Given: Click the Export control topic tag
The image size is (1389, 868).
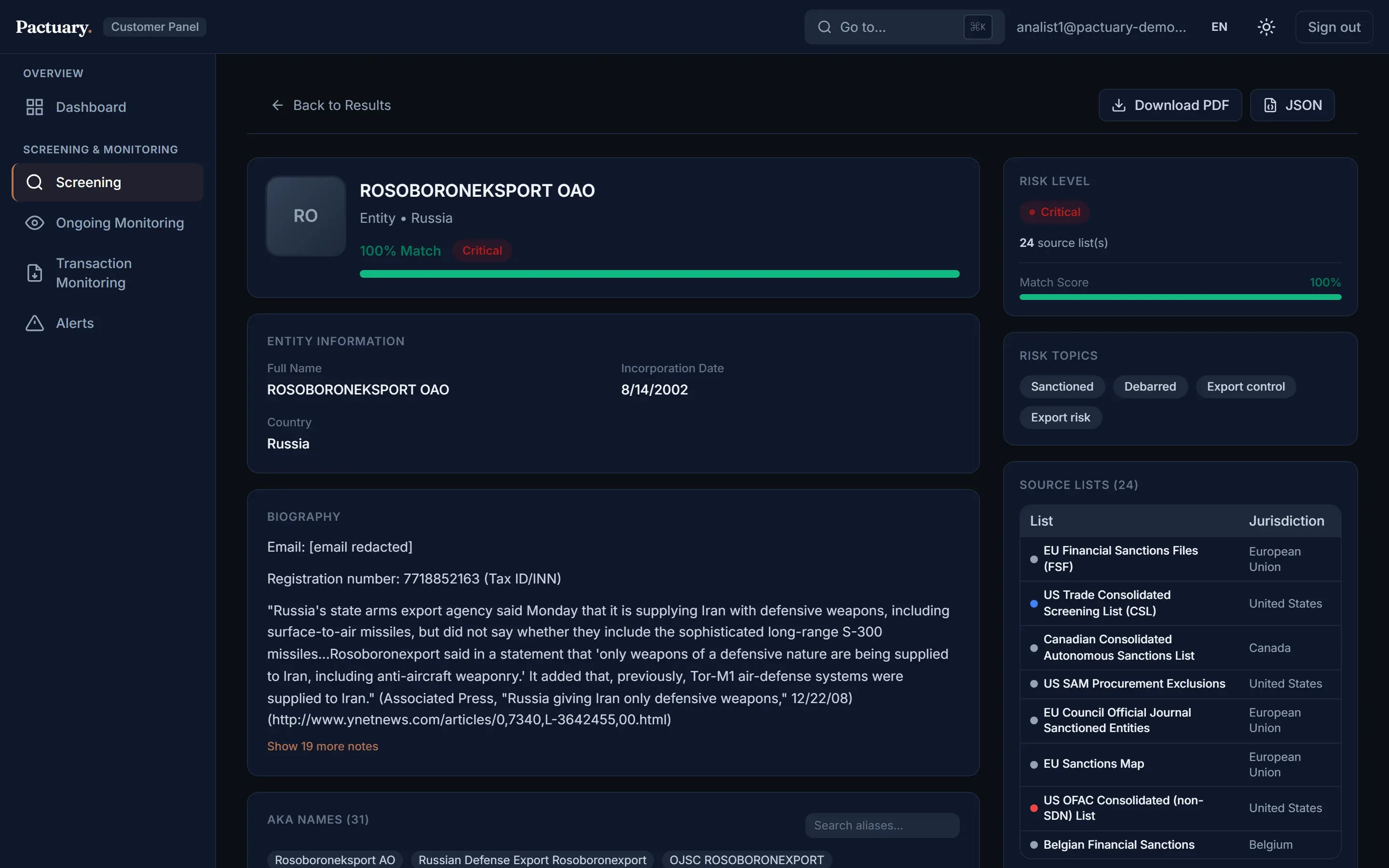Looking at the screenshot, I should (x=1245, y=386).
